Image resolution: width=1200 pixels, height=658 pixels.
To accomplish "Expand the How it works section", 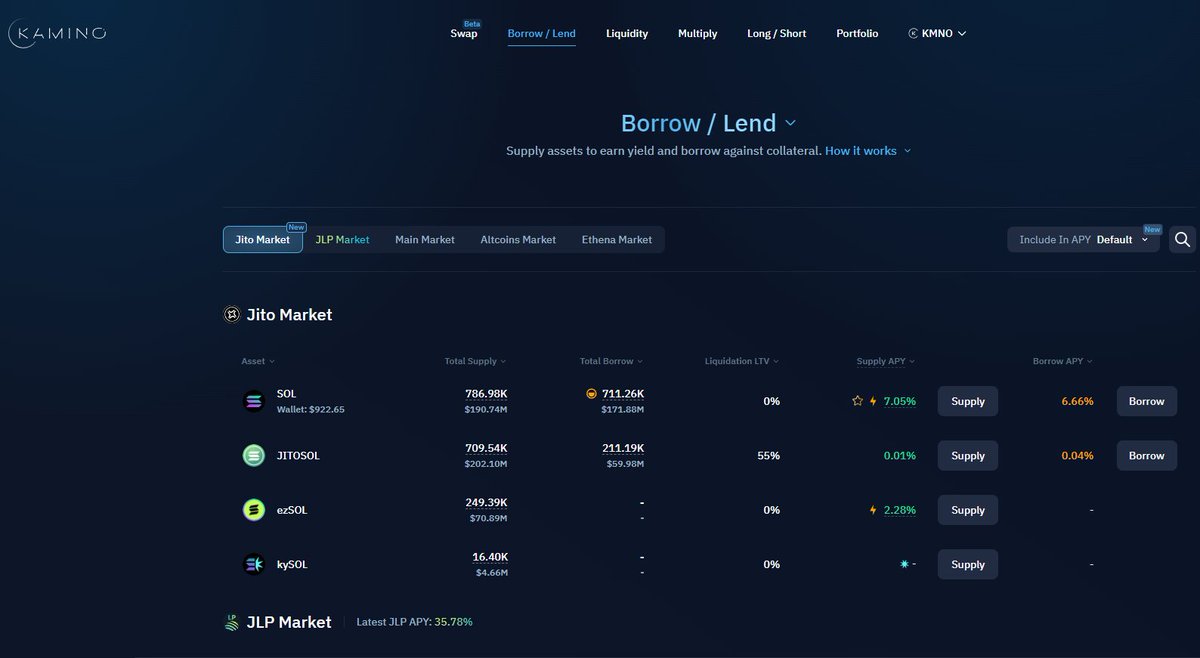I will [x=868, y=151].
